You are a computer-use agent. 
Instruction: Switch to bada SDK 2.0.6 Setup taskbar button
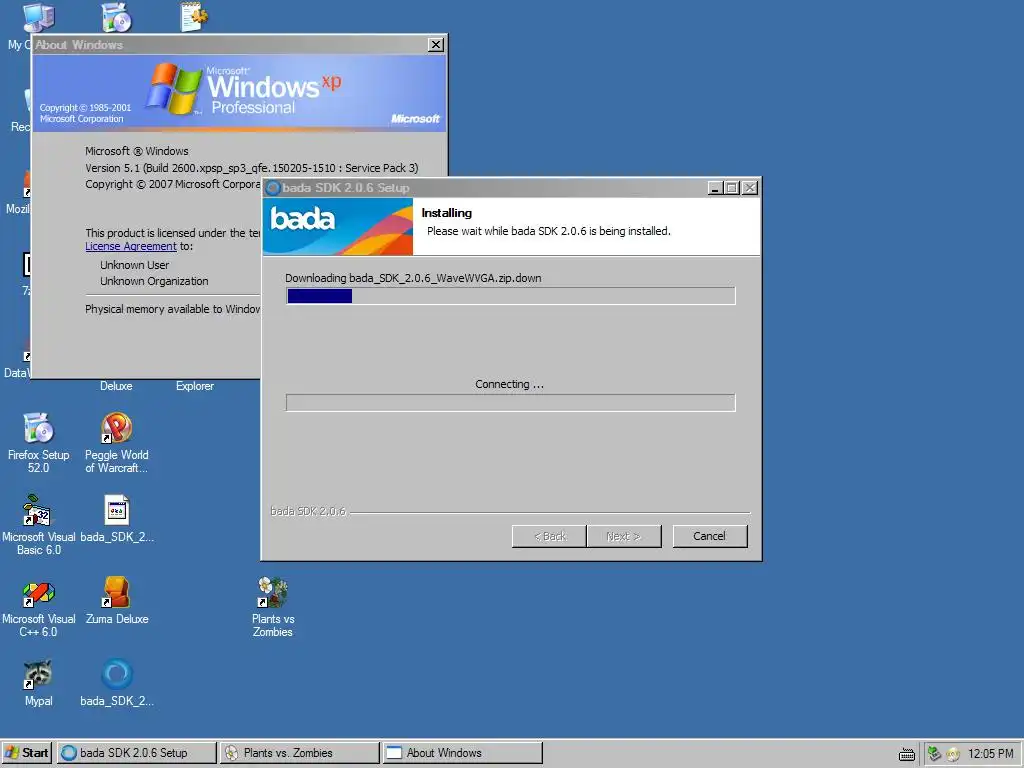(136, 753)
